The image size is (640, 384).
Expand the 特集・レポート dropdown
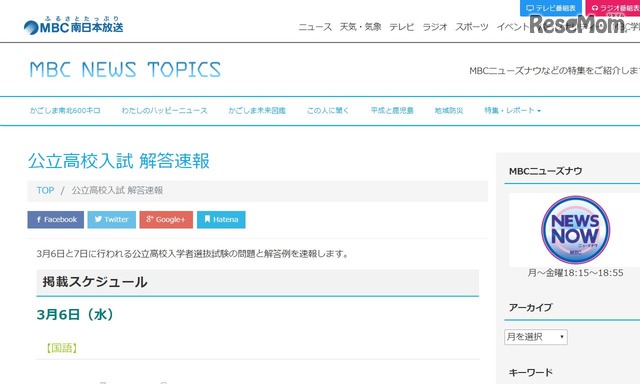[512, 111]
